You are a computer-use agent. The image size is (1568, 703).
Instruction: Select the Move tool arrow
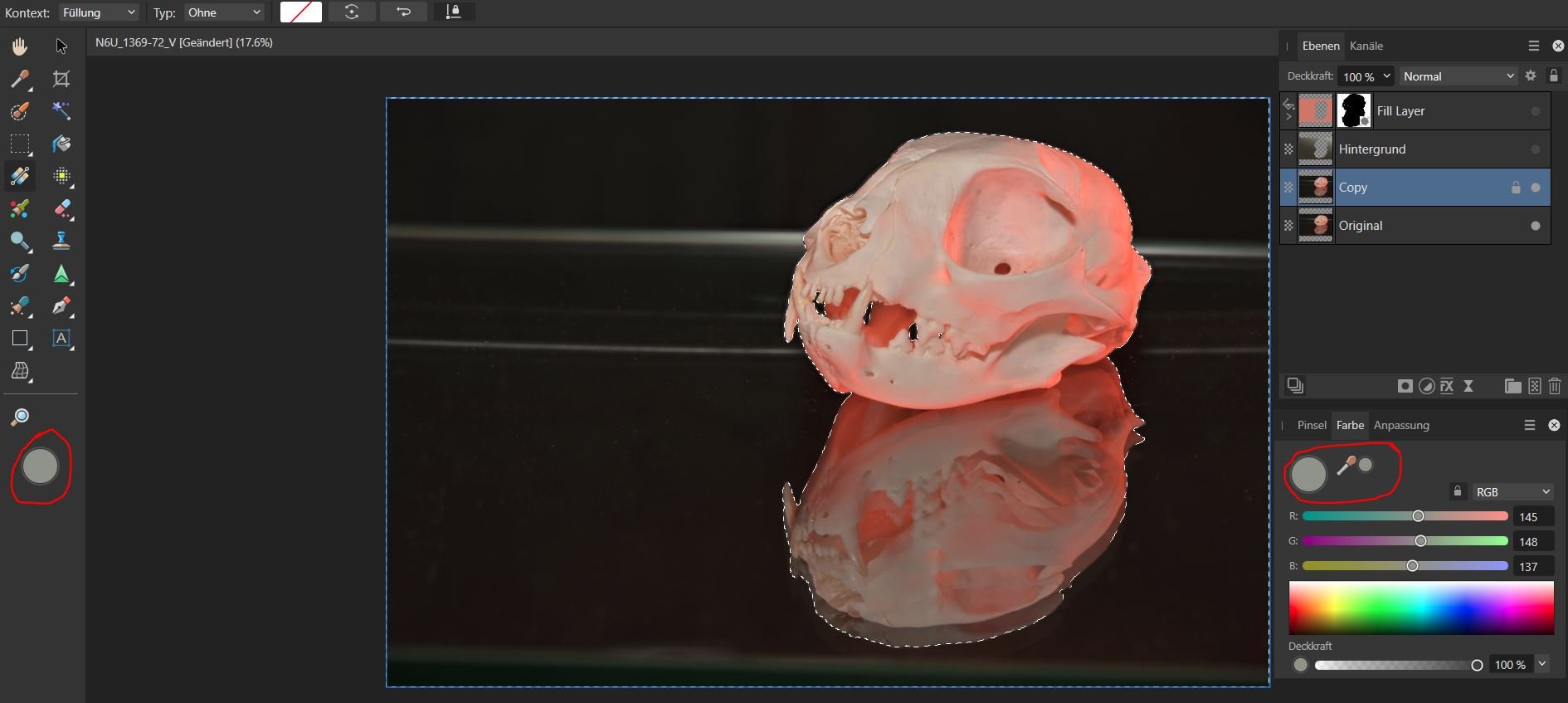tap(61, 46)
